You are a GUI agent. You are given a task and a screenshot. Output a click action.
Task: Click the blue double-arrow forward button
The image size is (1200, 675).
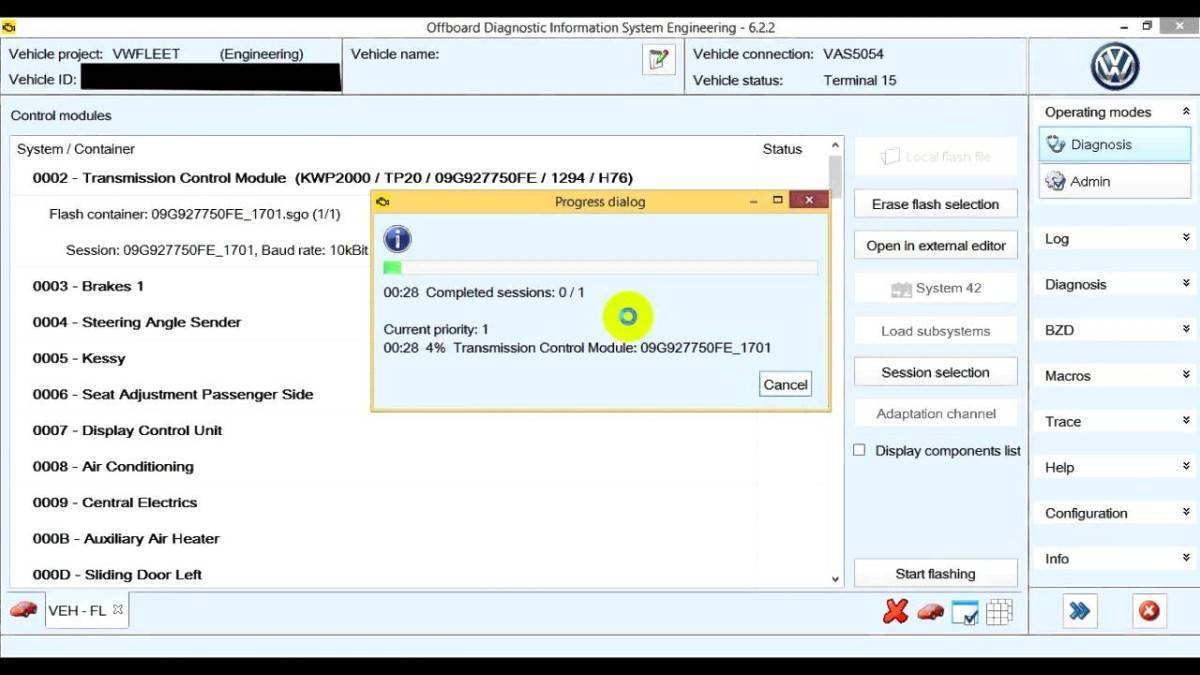click(x=1079, y=610)
